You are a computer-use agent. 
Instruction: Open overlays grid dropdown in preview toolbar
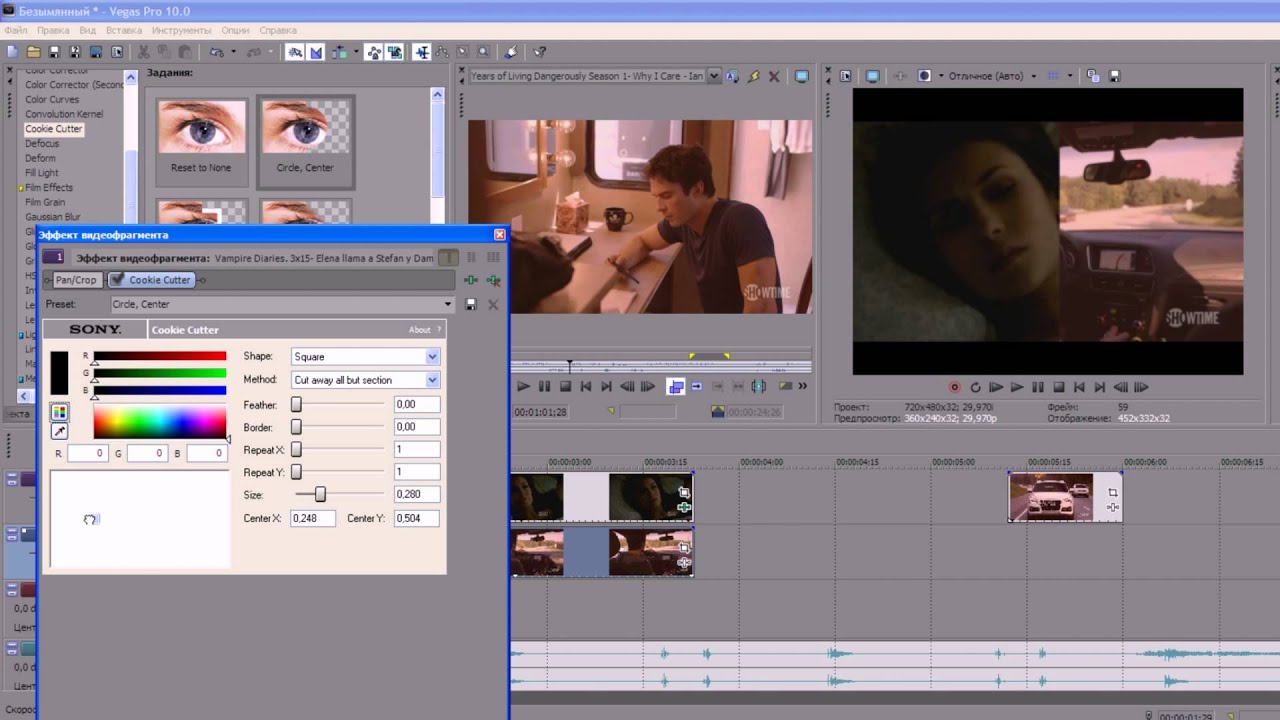[x=1069, y=76]
